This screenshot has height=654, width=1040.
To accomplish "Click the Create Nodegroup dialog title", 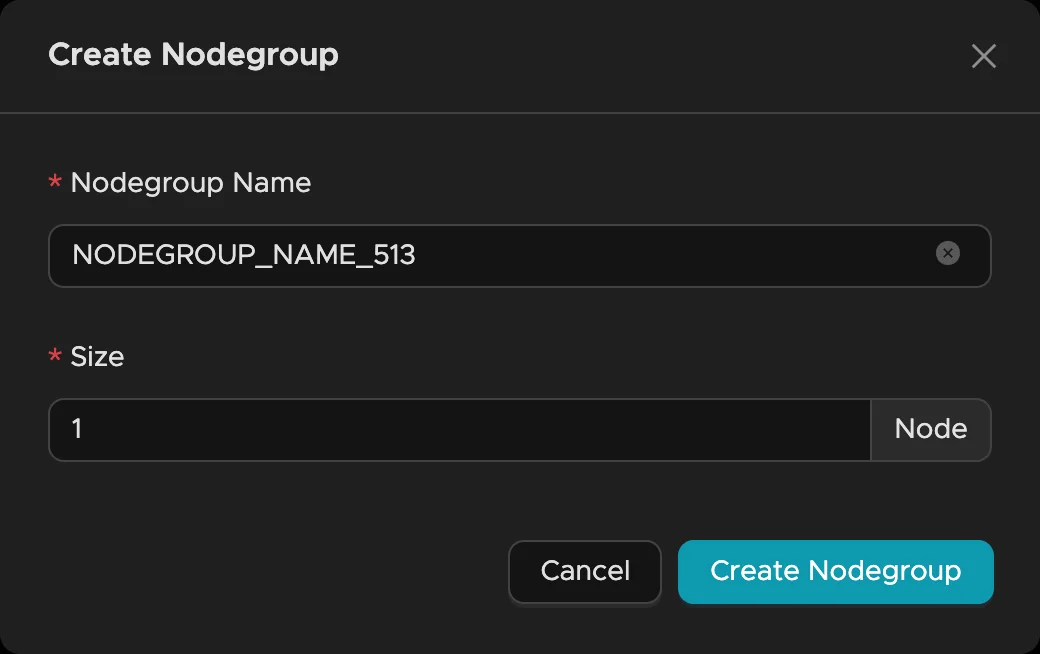I will [x=193, y=55].
